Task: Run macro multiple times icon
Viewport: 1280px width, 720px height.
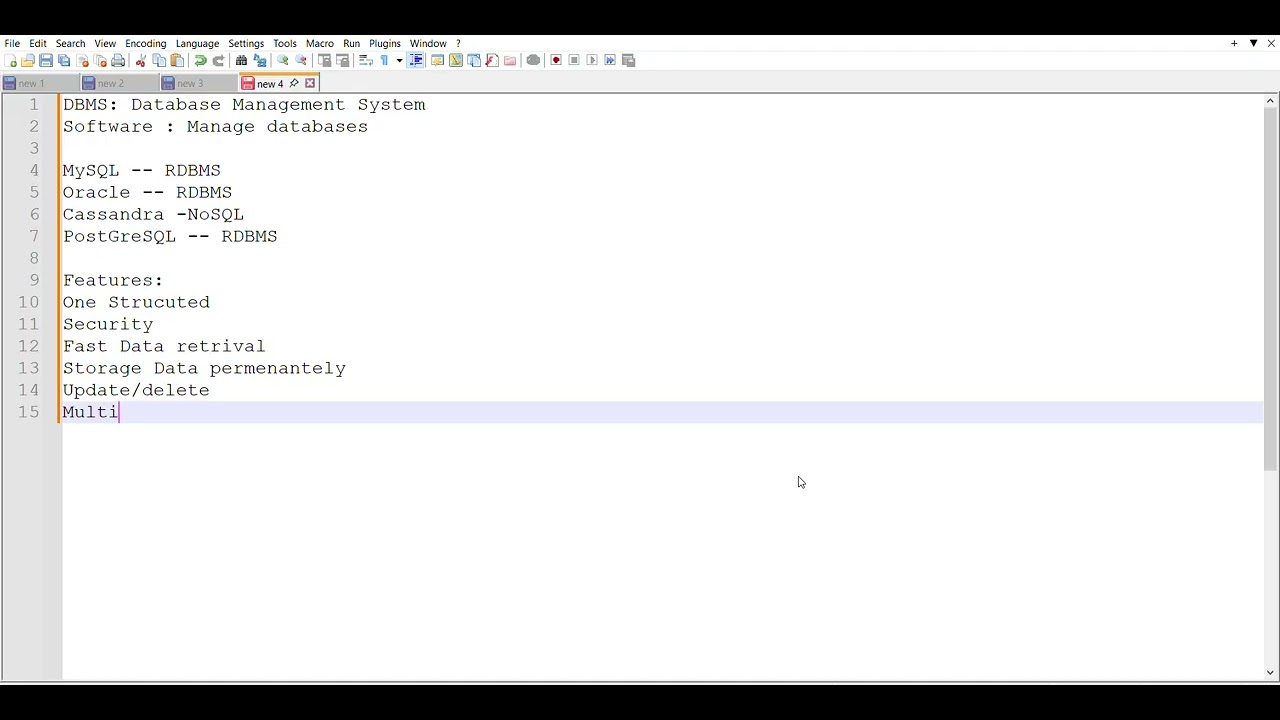Action: coord(610,60)
